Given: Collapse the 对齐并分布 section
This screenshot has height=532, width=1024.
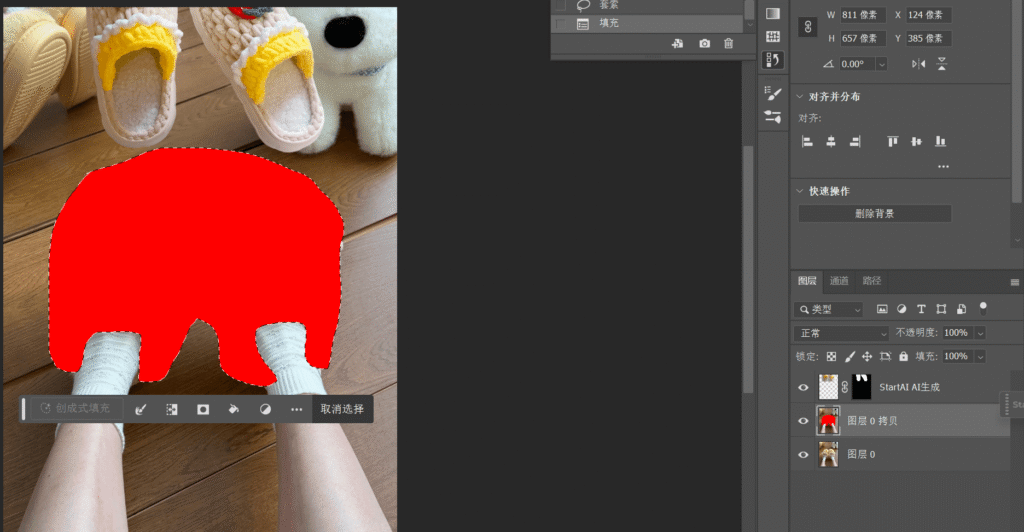Looking at the screenshot, I should tap(799, 97).
